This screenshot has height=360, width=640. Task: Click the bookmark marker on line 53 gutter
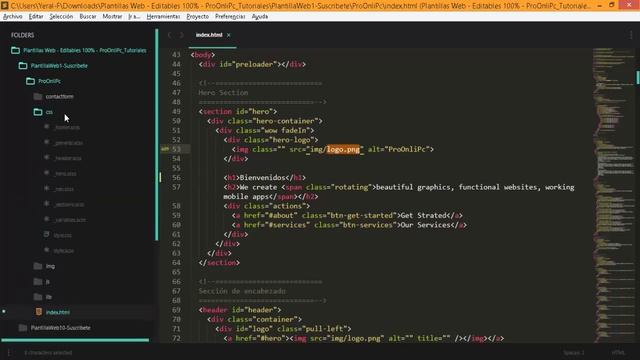[164, 149]
